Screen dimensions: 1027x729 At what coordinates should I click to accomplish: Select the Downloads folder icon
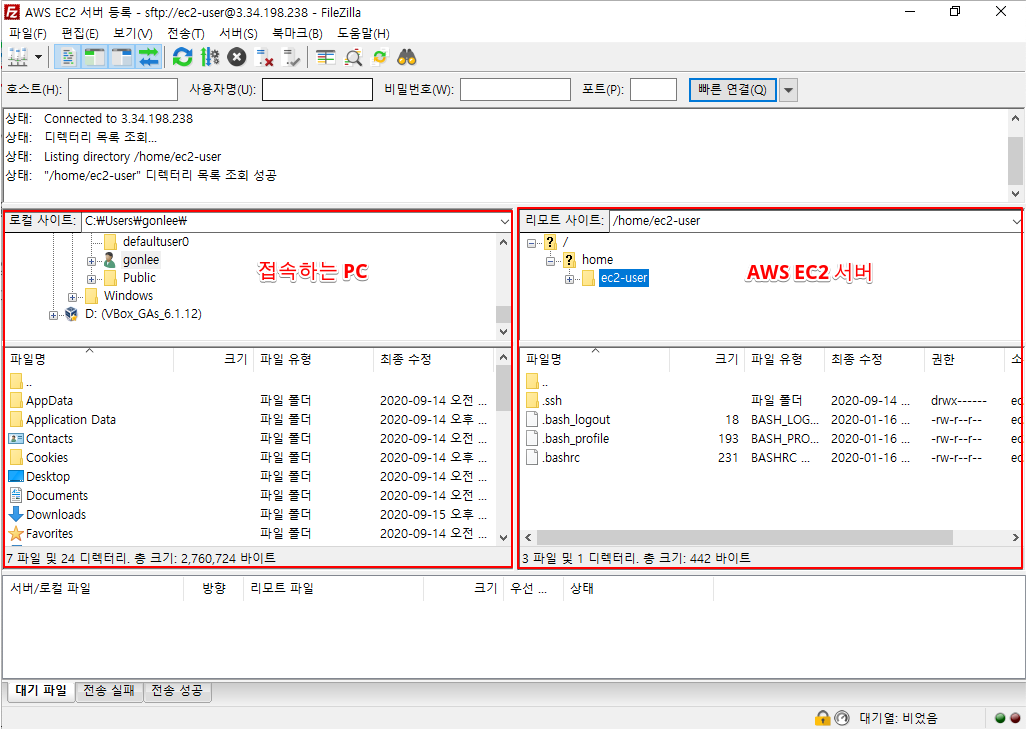[16, 514]
